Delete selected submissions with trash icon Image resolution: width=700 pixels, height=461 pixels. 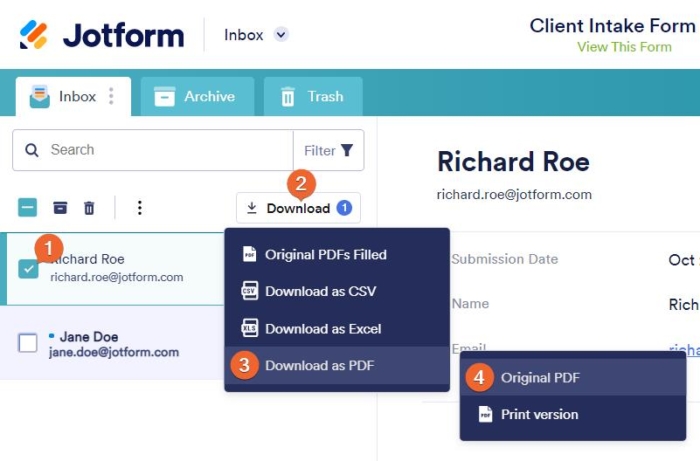89,208
